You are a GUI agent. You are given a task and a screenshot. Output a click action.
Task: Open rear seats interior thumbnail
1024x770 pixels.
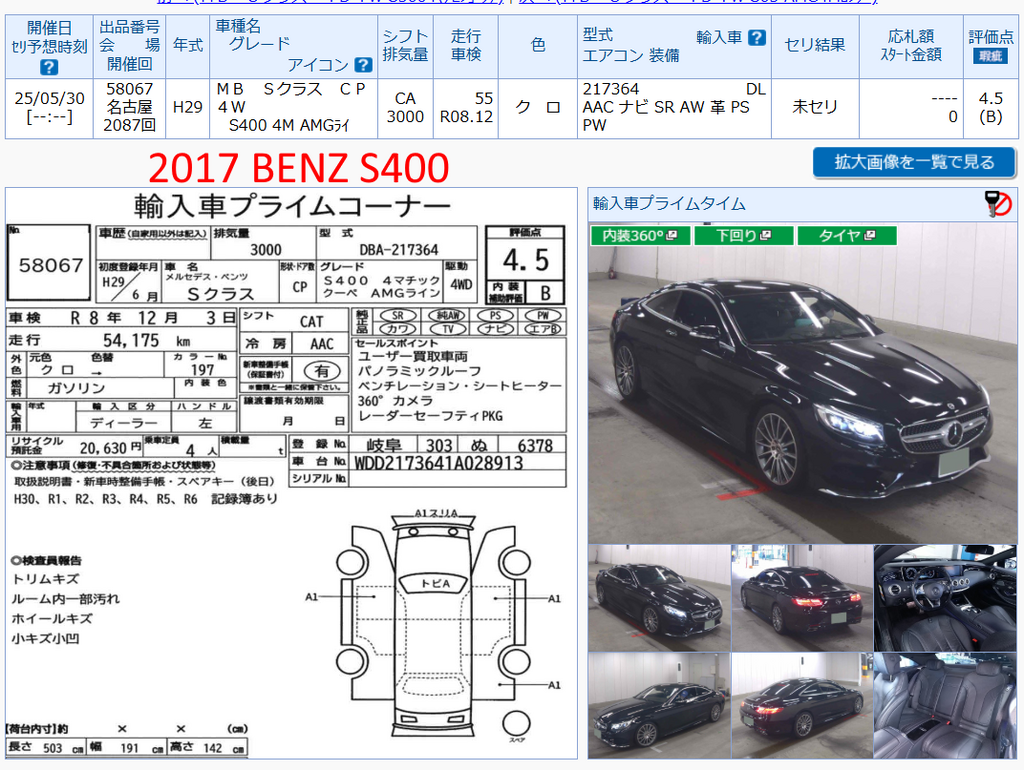coord(945,705)
